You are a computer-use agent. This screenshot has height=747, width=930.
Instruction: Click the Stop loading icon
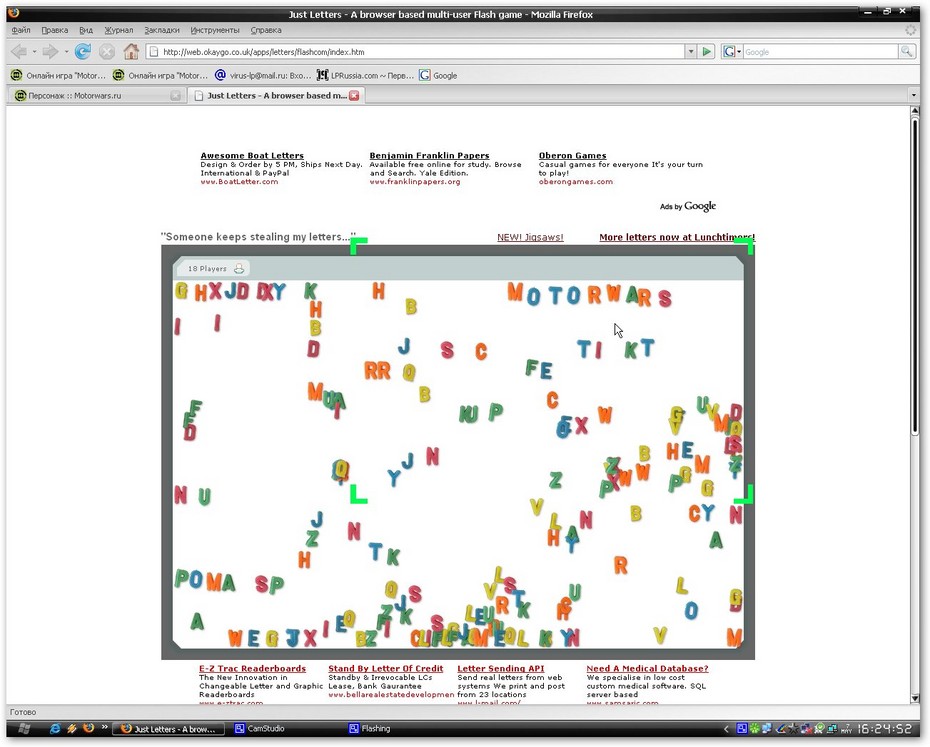pos(107,52)
